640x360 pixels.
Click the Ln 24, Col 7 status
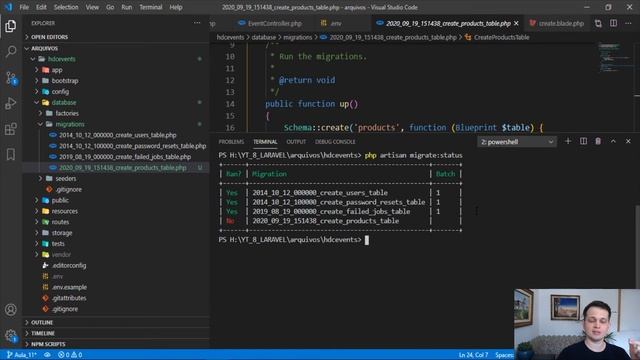[x=473, y=355]
